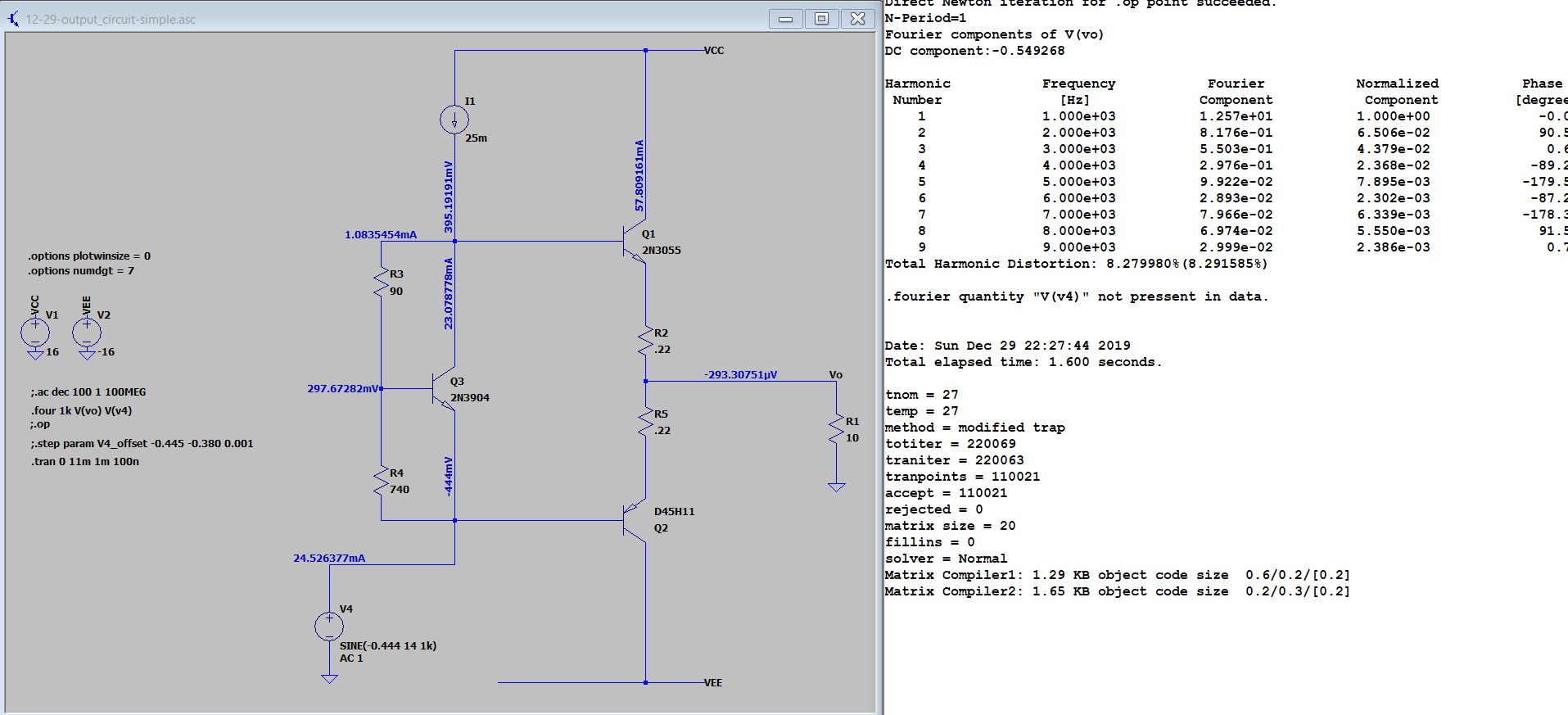Click the VEE net label at bottom
The height and width of the screenshot is (715, 1568).
tap(713, 683)
